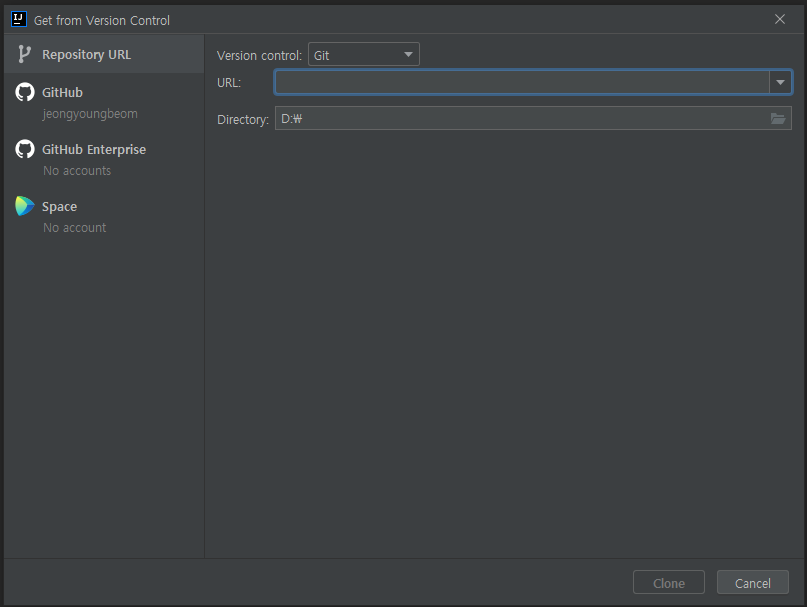Image resolution: width=807 pixels, height=607 pixels.
Task: Choose the Space section
Action: 104,216
